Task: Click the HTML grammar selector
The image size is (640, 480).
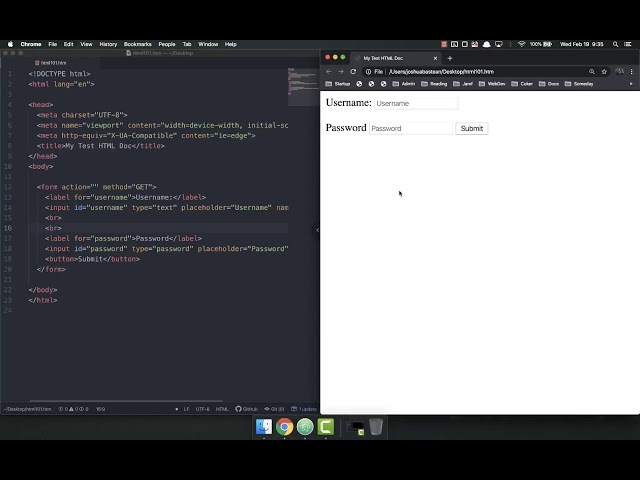Action: [x=222, y=409]
